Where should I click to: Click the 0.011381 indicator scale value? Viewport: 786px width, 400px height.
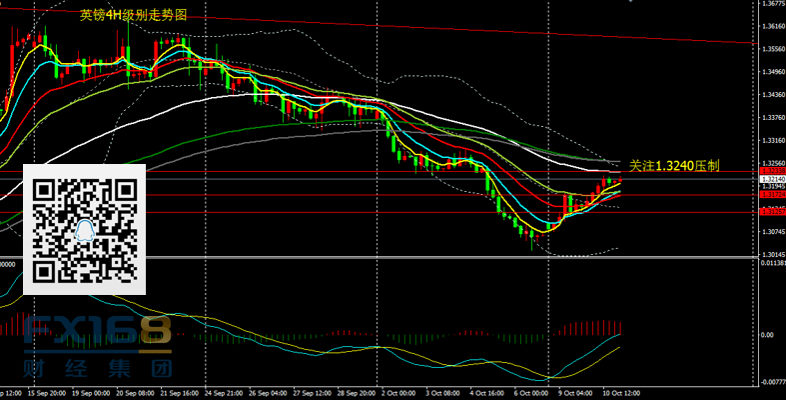tap(769, 264)
